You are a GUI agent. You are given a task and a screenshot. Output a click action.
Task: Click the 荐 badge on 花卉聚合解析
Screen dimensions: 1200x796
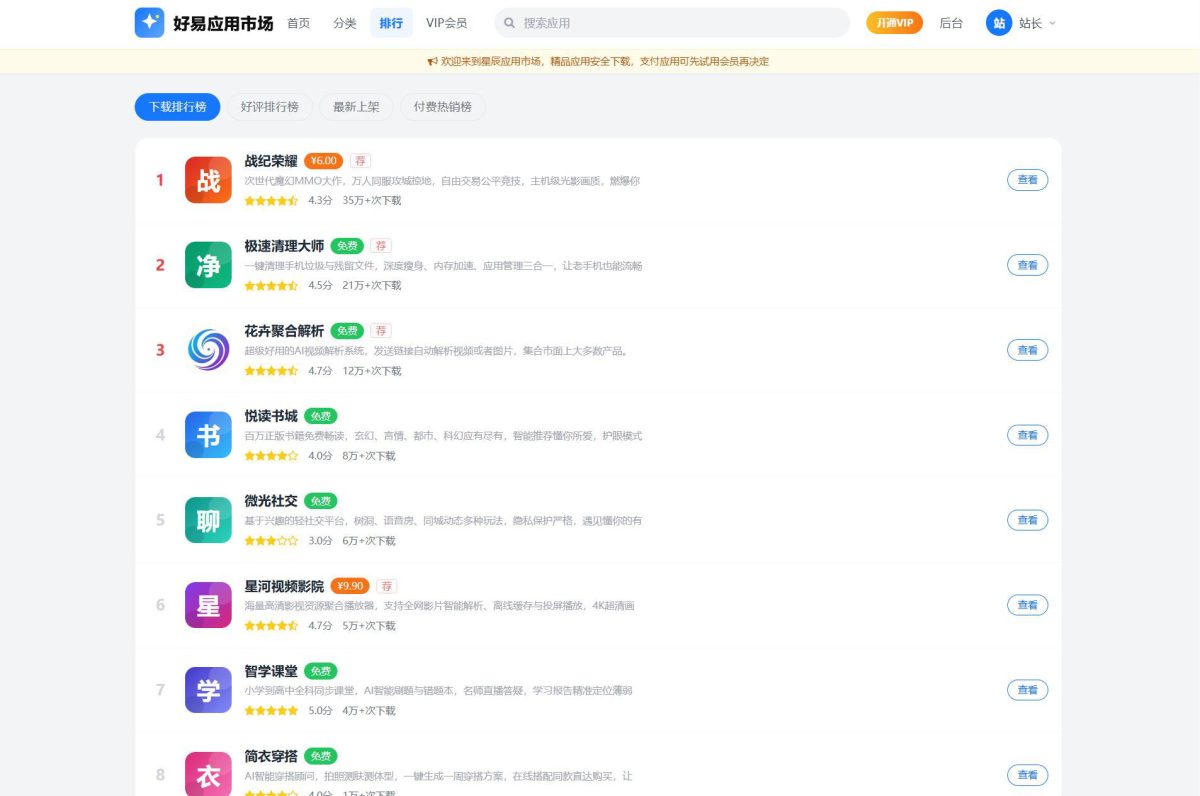381,331
